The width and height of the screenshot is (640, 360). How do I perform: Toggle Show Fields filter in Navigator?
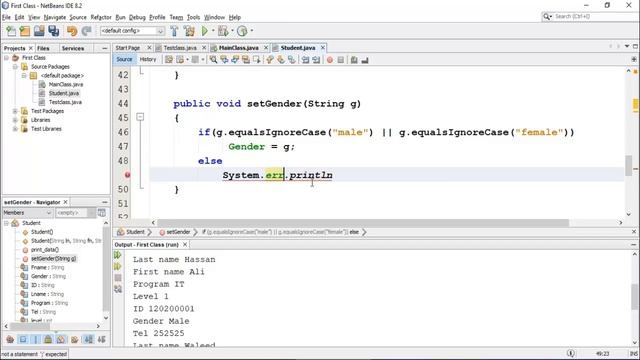click(23, 340)
